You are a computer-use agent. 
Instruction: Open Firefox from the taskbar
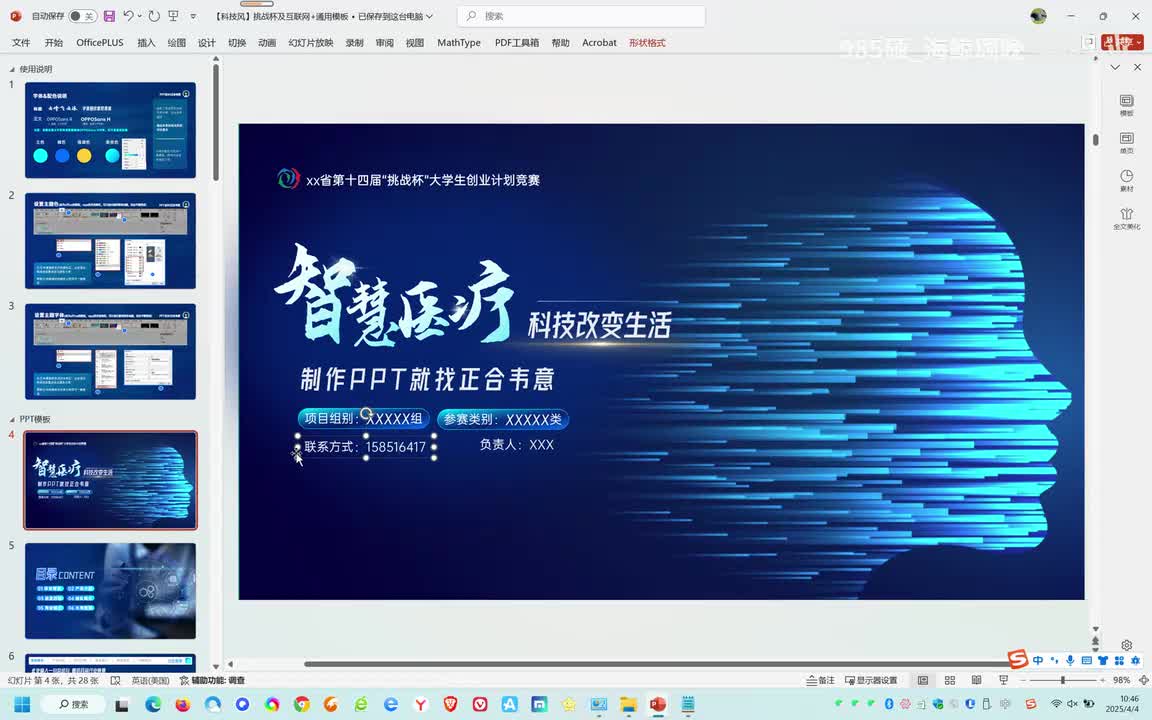click(x=182, y=704)
